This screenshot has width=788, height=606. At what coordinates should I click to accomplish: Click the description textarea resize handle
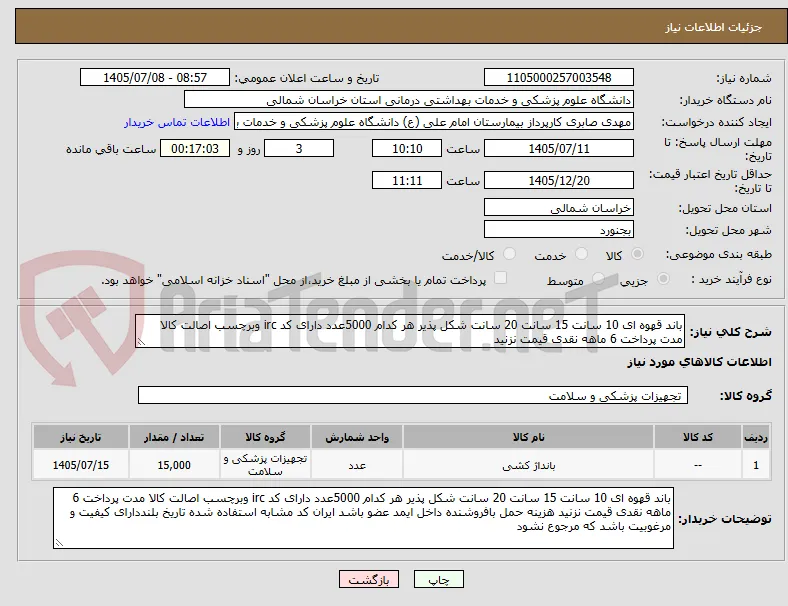coord(141,342)
